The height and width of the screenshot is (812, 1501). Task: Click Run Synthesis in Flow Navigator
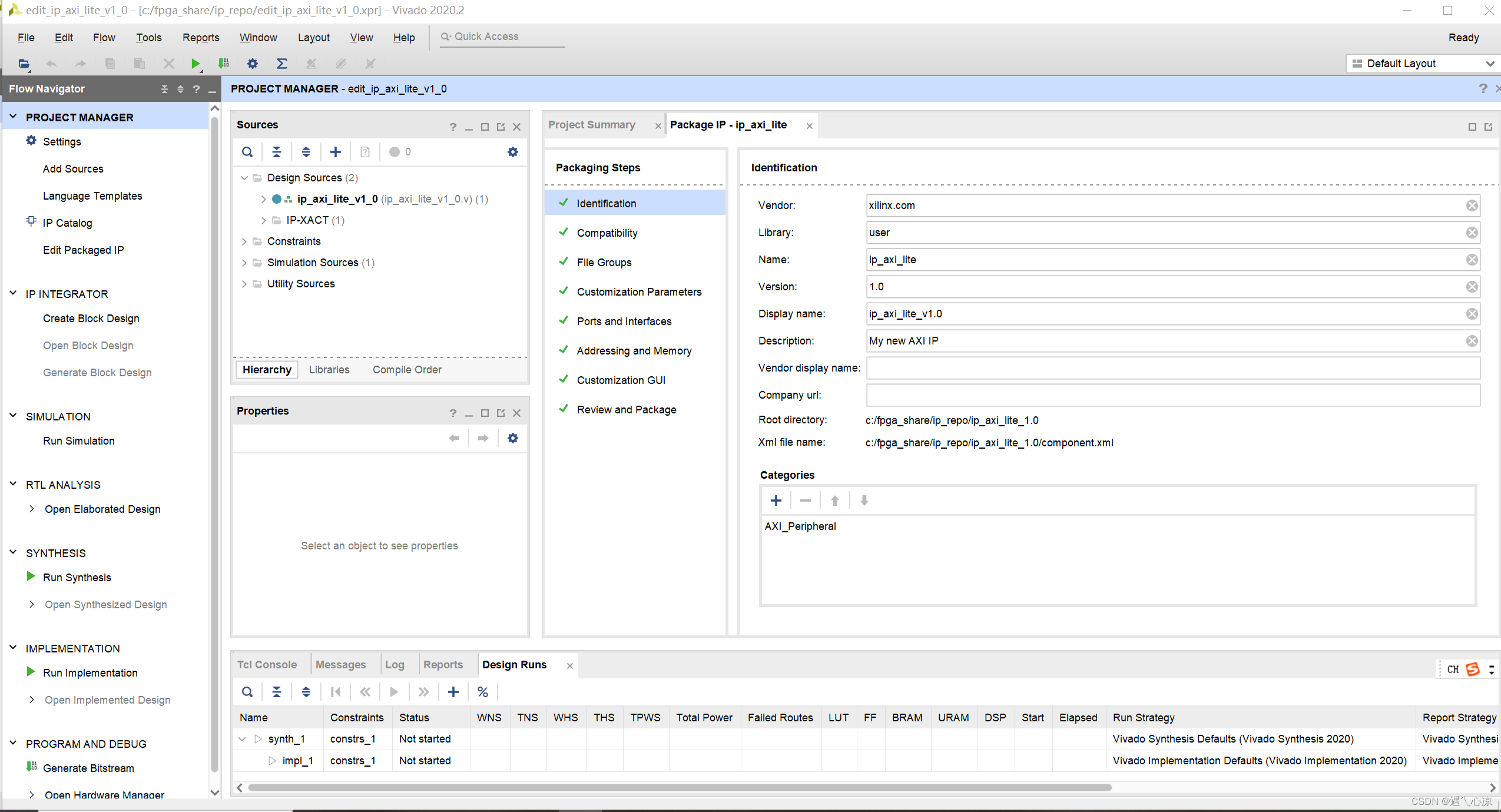tap(77, 578)
